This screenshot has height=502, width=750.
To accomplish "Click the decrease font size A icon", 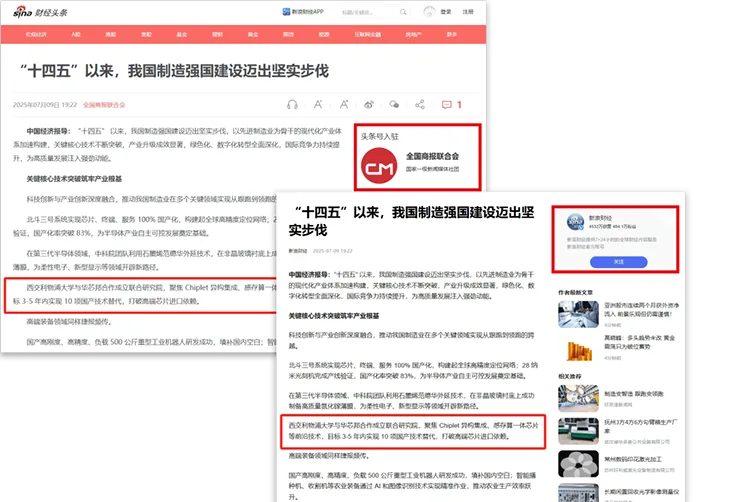I will pos(318,105).
